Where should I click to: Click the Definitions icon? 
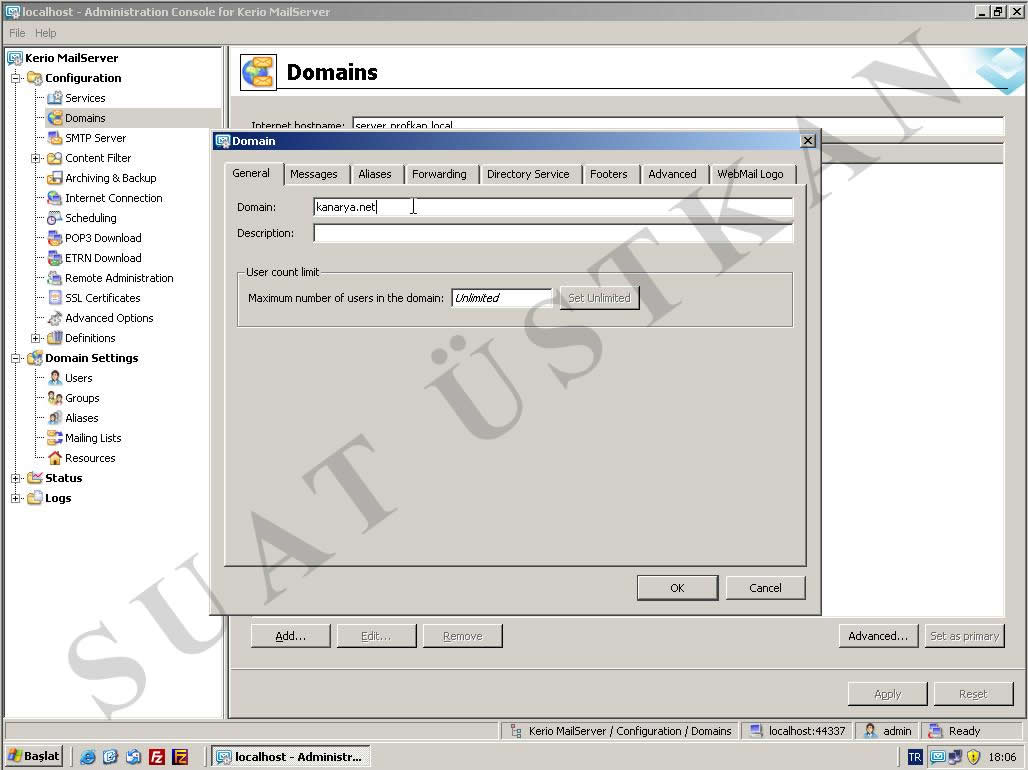(x=55, y=338)
